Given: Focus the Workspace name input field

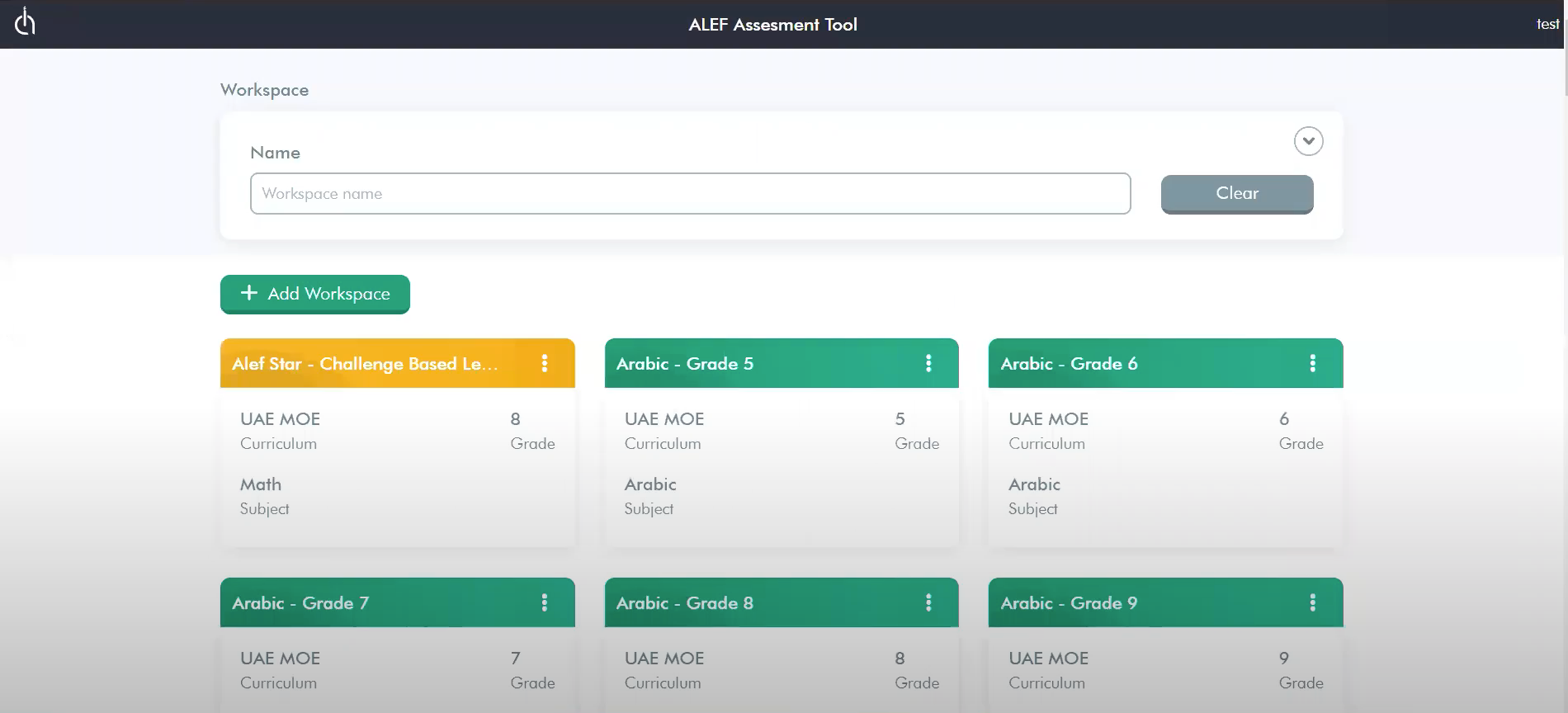Looking at the screenshot, I should [690, 193].
